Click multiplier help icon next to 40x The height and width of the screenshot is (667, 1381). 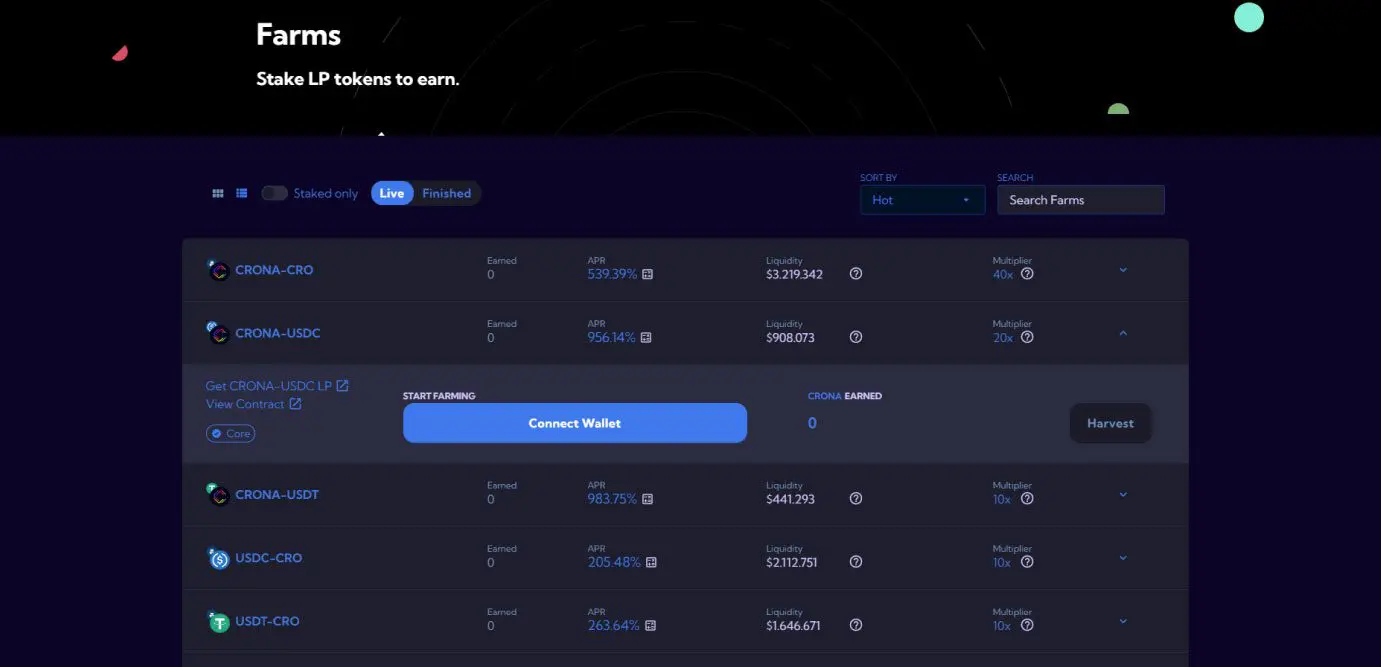pos(1027,274)
